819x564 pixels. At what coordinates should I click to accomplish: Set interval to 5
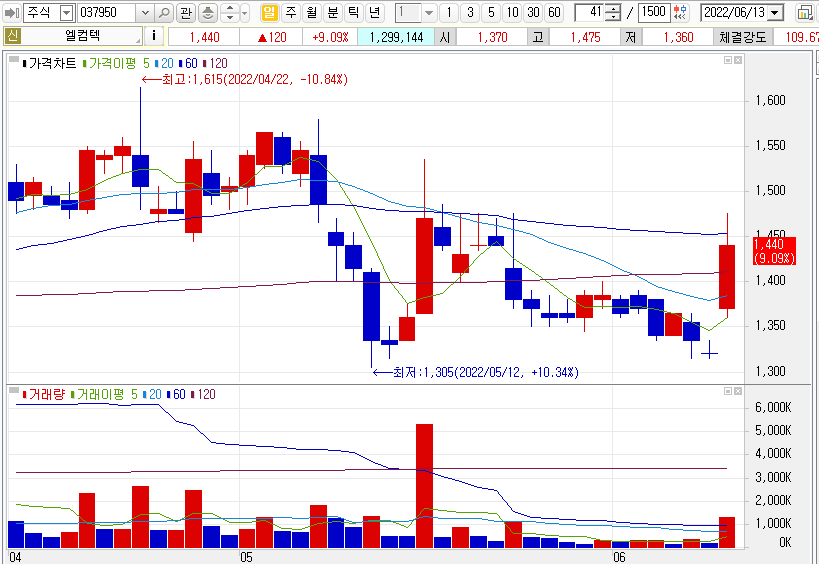(491, 12)
